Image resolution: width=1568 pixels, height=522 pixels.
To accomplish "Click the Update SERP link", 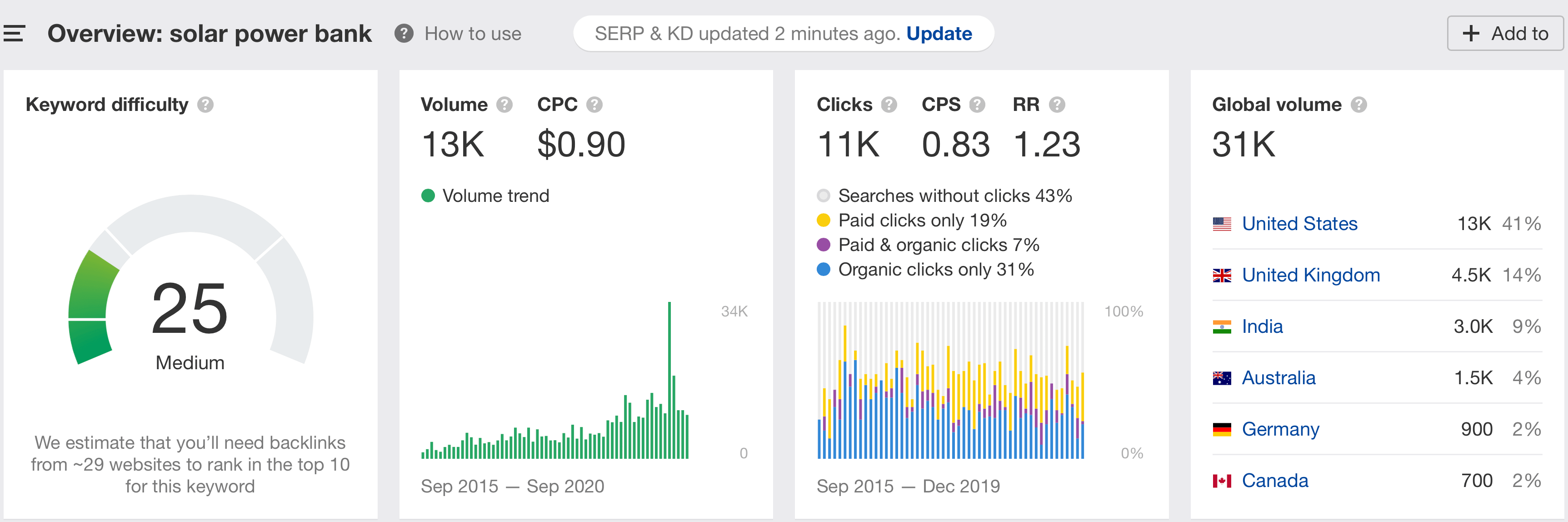I will (939, 34).
